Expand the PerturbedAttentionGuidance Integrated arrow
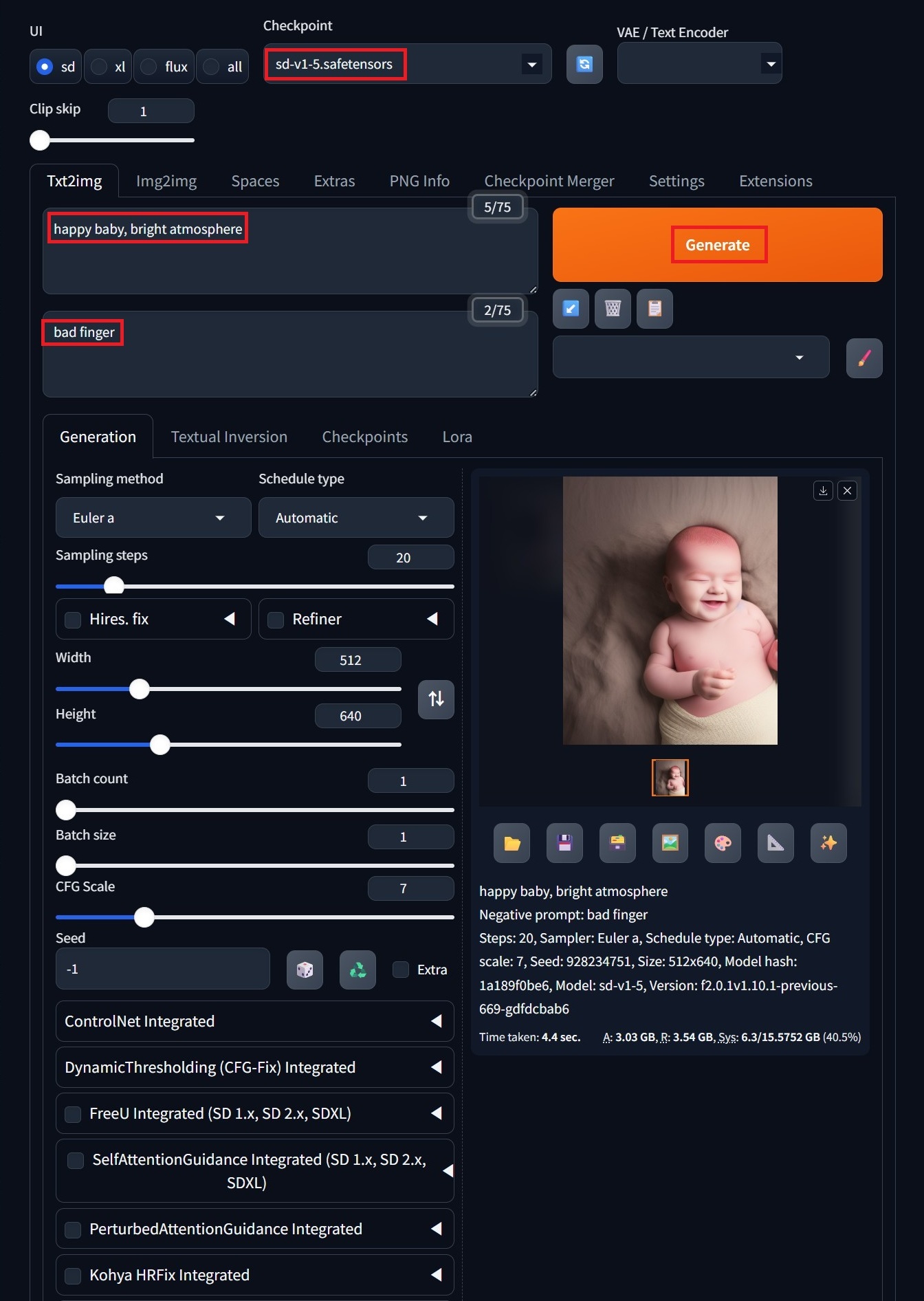This screenshot has width=924, height=1301. point(436,1229)
